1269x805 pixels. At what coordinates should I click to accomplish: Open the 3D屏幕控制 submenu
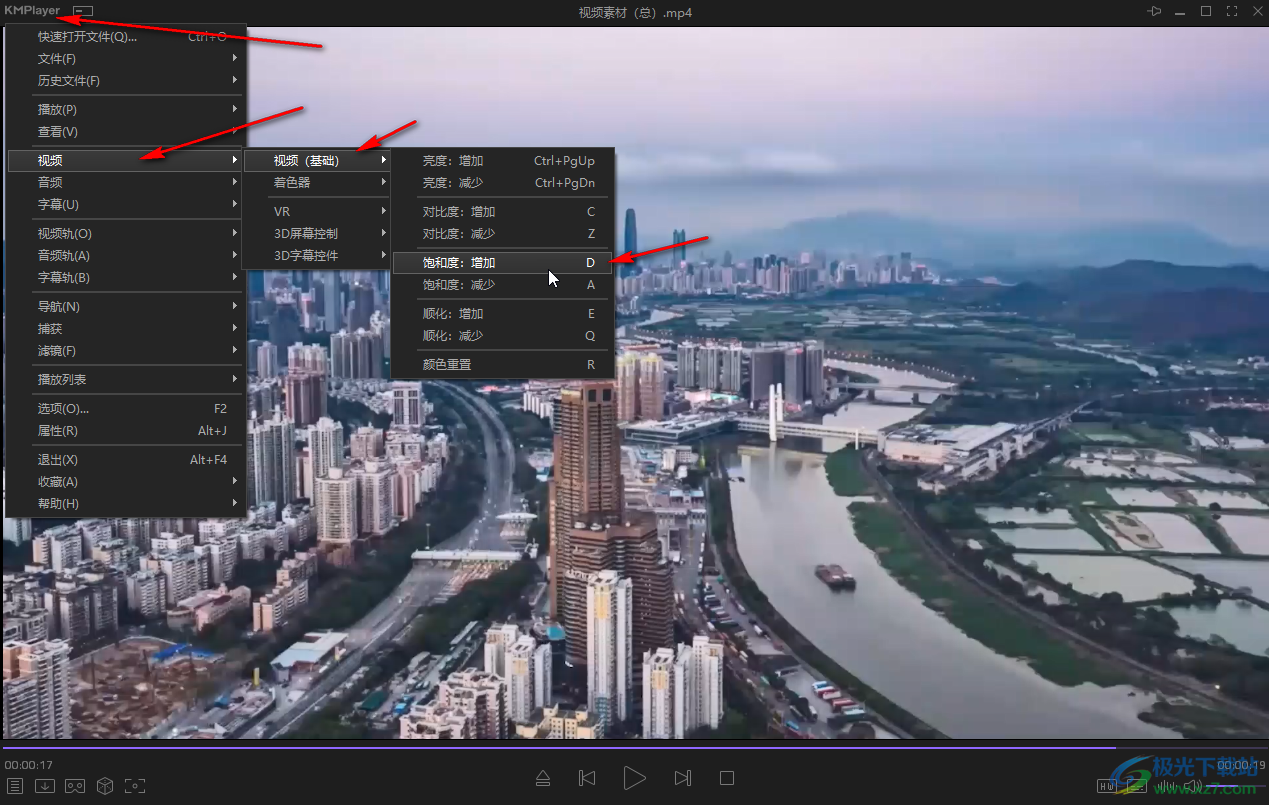(x=316, y=233)
